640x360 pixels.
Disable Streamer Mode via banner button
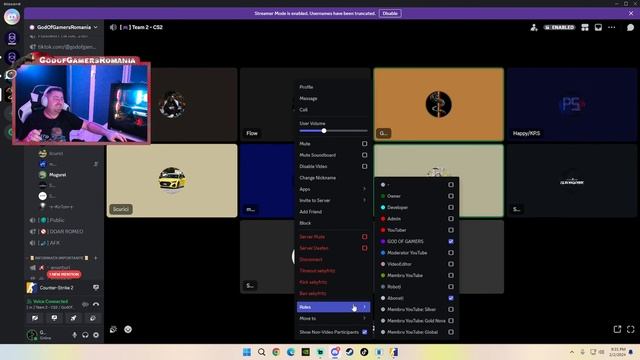[390, 13]
